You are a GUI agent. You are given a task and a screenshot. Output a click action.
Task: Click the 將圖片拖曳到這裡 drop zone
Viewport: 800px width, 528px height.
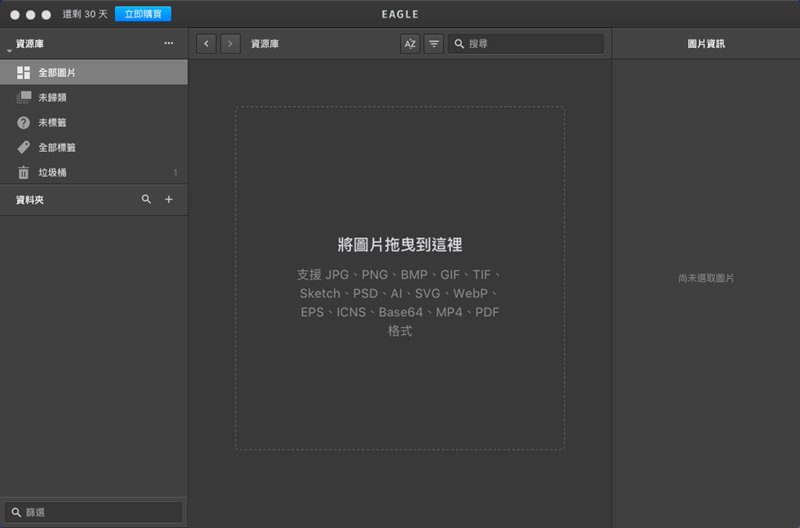400,278
